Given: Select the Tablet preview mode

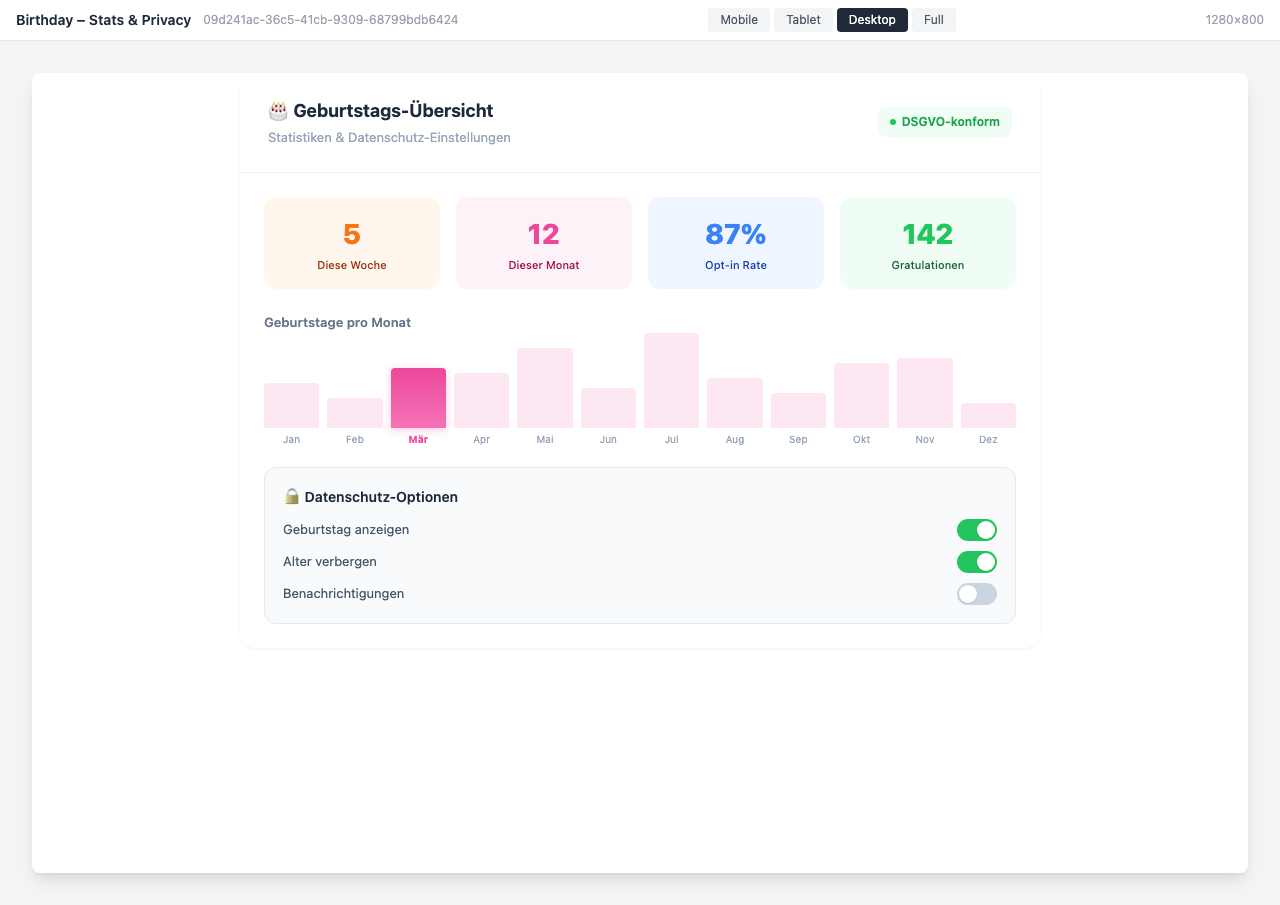Looking at the screenshot, I should pos(803,19).
